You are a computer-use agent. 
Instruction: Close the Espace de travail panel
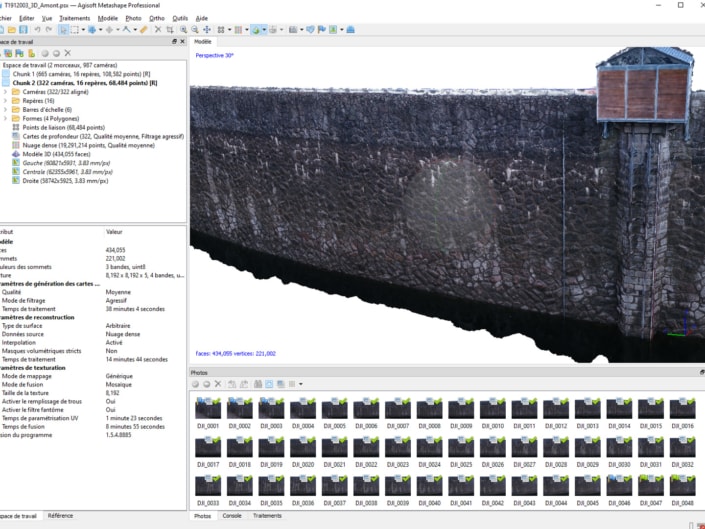coord(182,41)
